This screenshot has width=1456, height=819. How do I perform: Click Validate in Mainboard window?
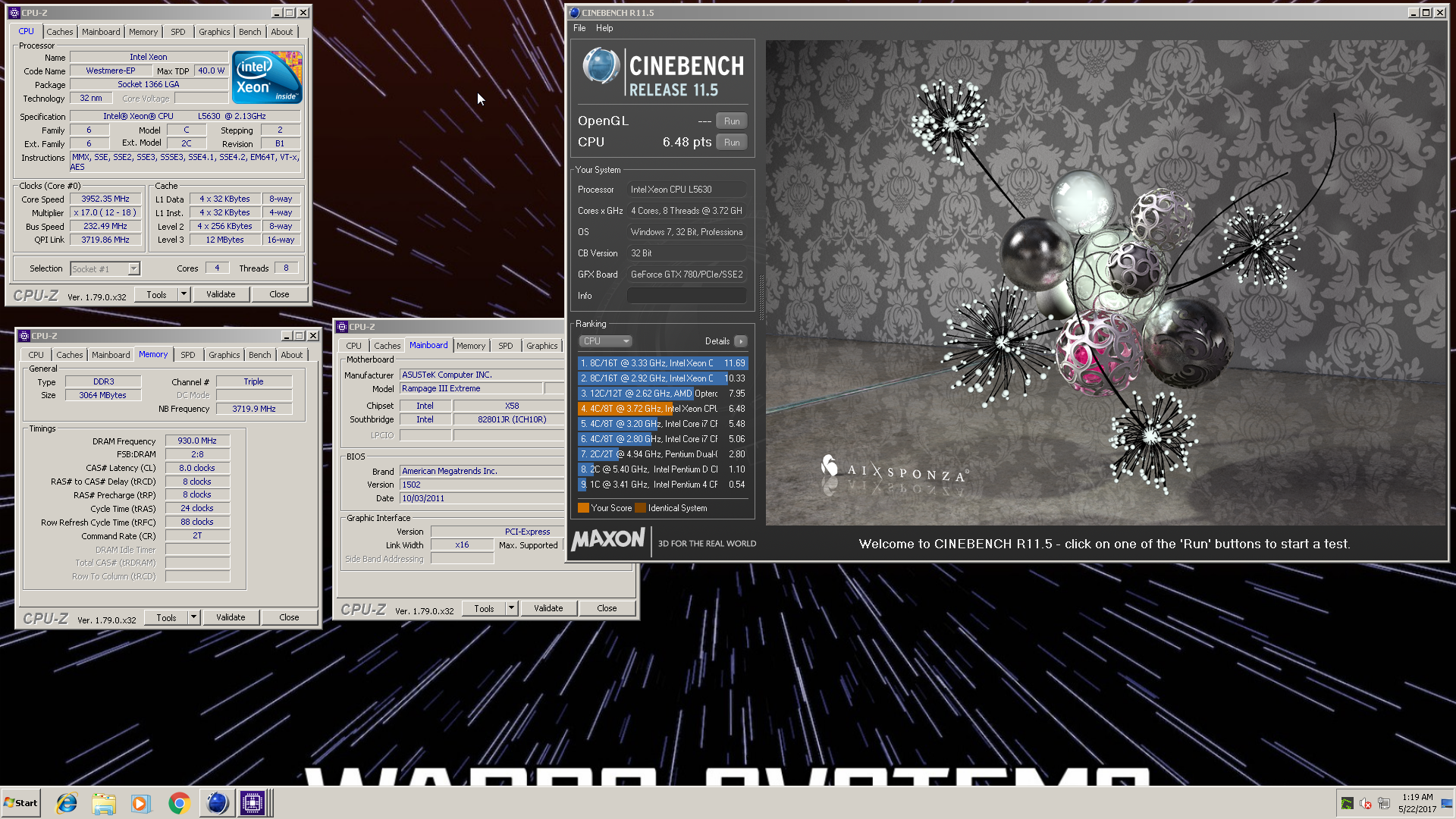[548, 608]
